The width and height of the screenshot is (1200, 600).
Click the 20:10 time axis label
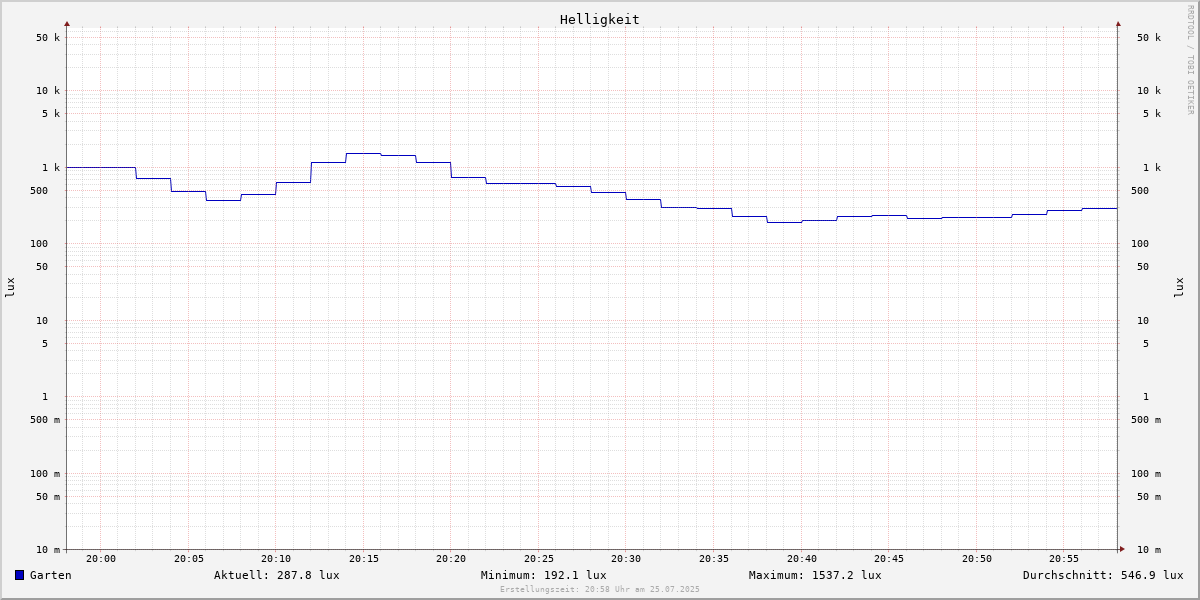[276, 559]
